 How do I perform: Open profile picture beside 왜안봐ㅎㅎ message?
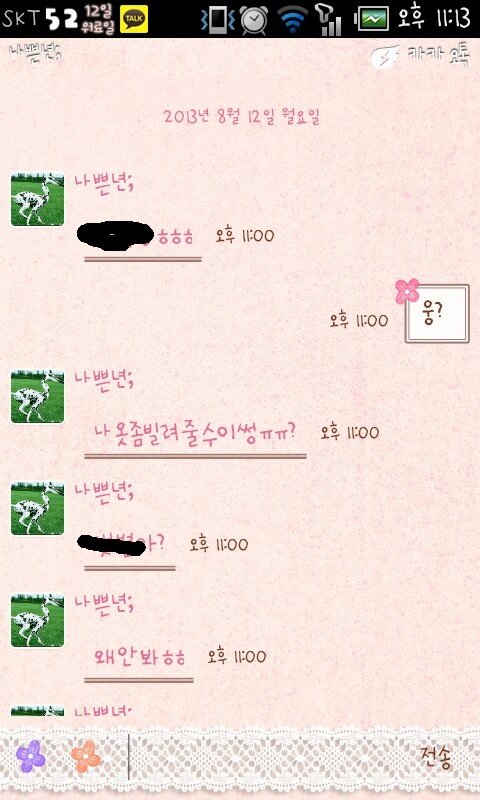(38, 620)
